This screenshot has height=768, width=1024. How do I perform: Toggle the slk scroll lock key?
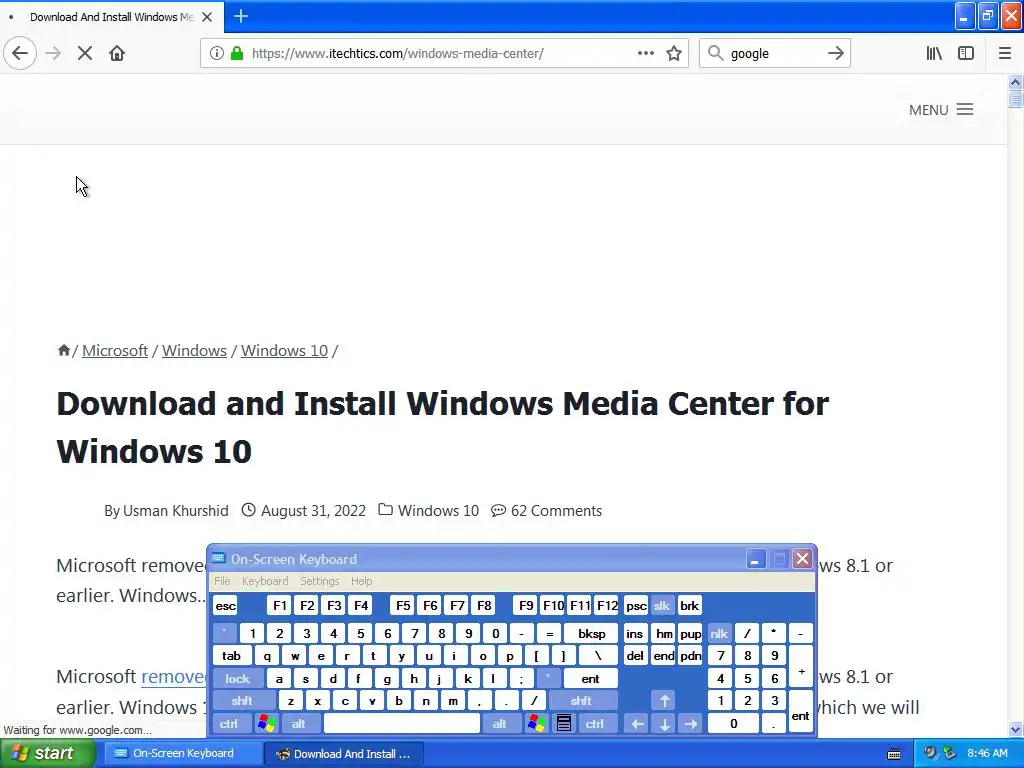pyautogui.click(x=662, y=606)
